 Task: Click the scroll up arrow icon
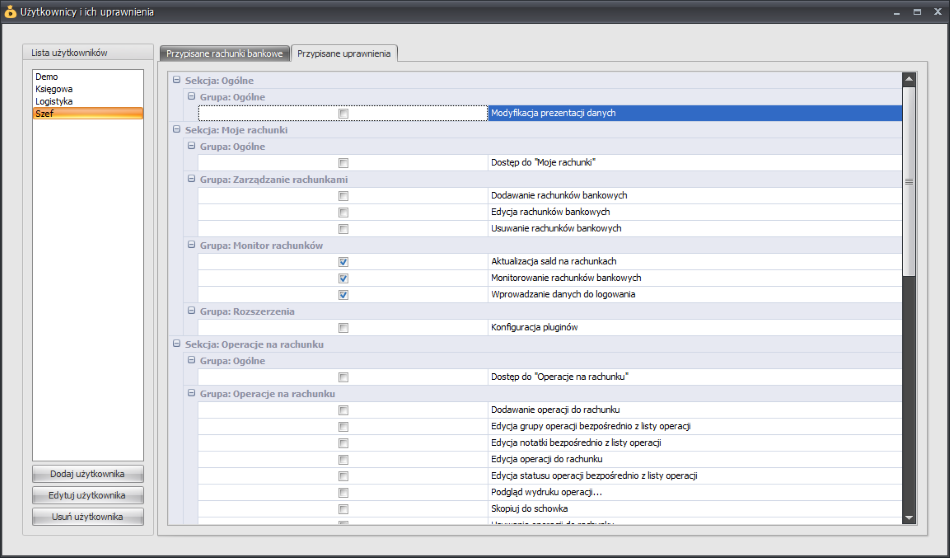click(x=909, y=79)
